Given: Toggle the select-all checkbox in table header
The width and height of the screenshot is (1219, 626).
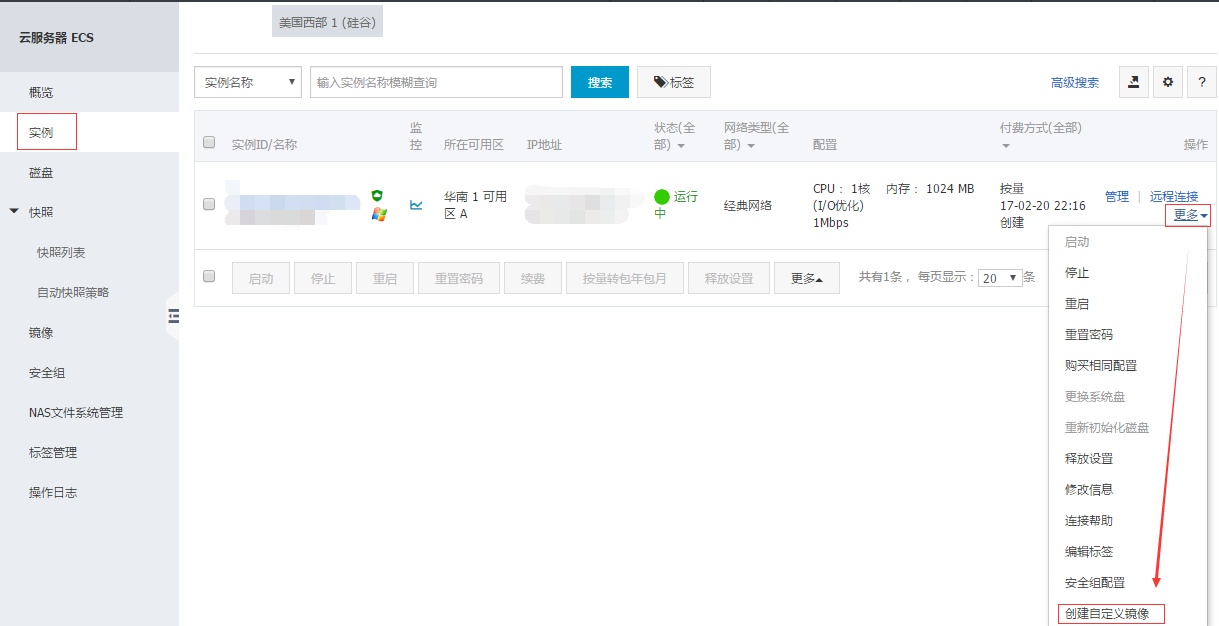Looking at the screenshot, I should click(209, 143).
